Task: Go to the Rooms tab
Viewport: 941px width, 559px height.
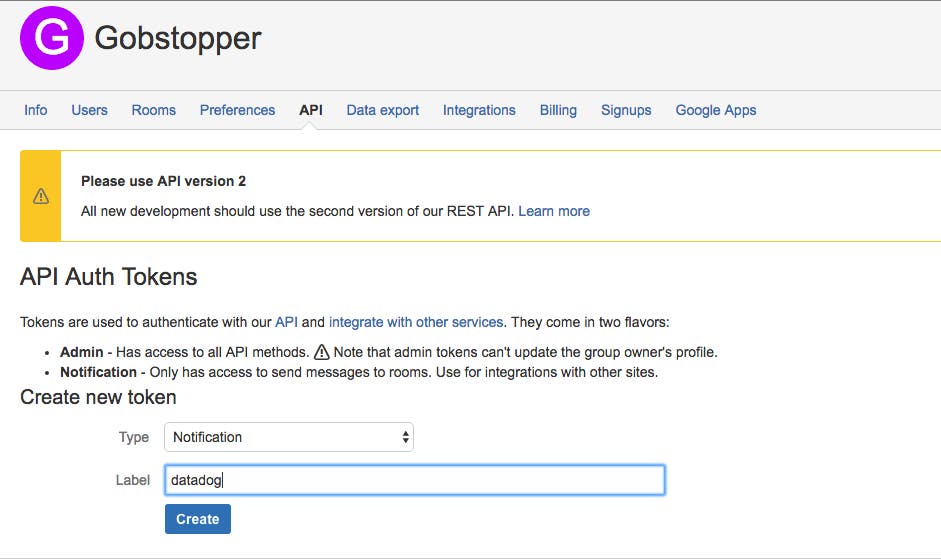Action: (154, 110)
